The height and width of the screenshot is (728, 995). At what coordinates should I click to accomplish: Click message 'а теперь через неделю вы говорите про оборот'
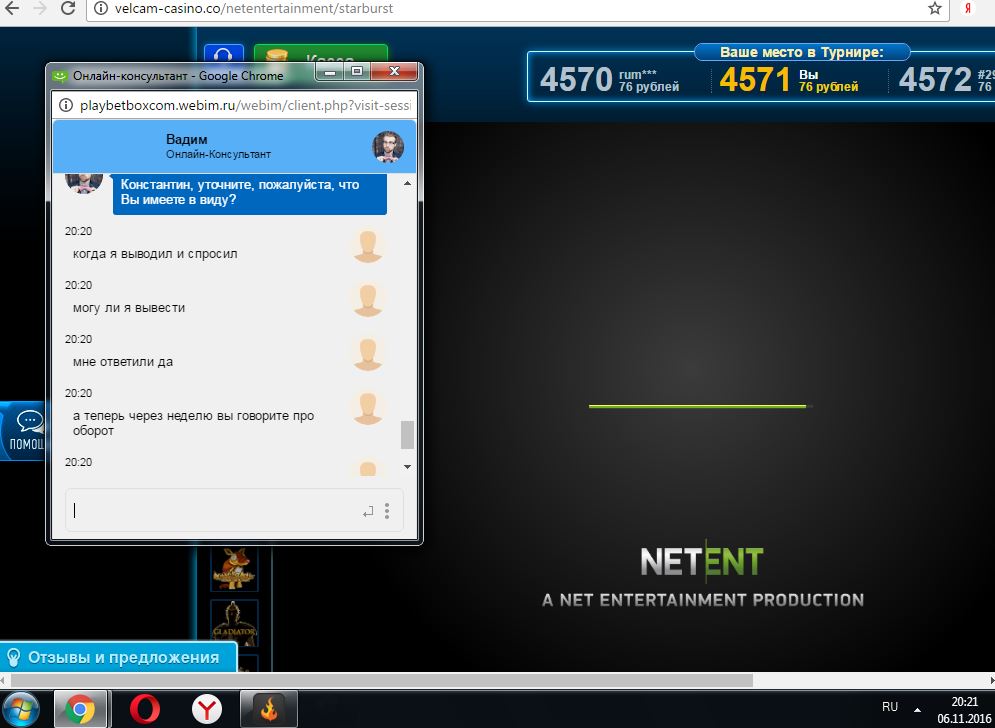pyautogui.click(x=194, y=423)
